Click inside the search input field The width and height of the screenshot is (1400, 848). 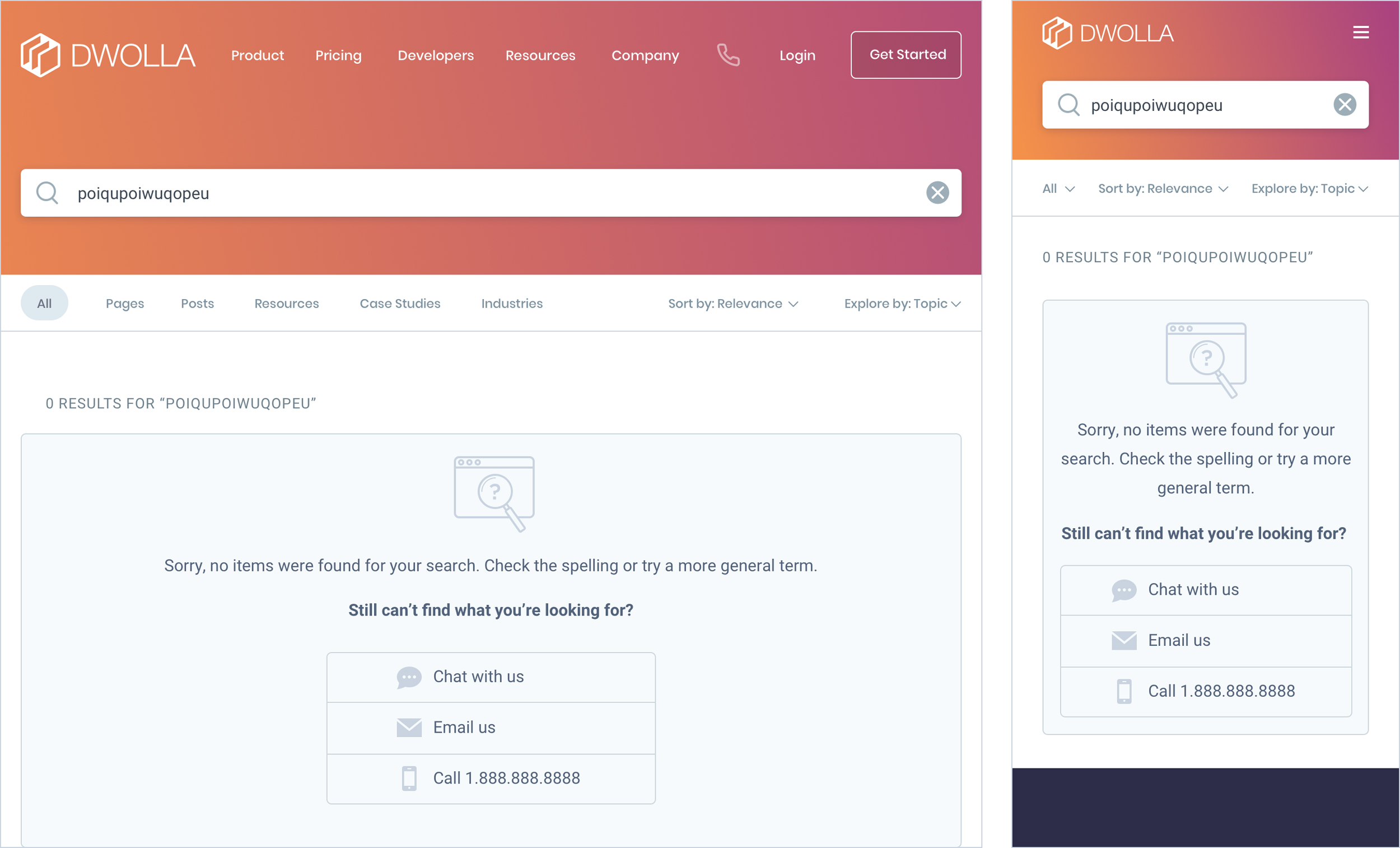pyautogui.click(x=491, y=191)
